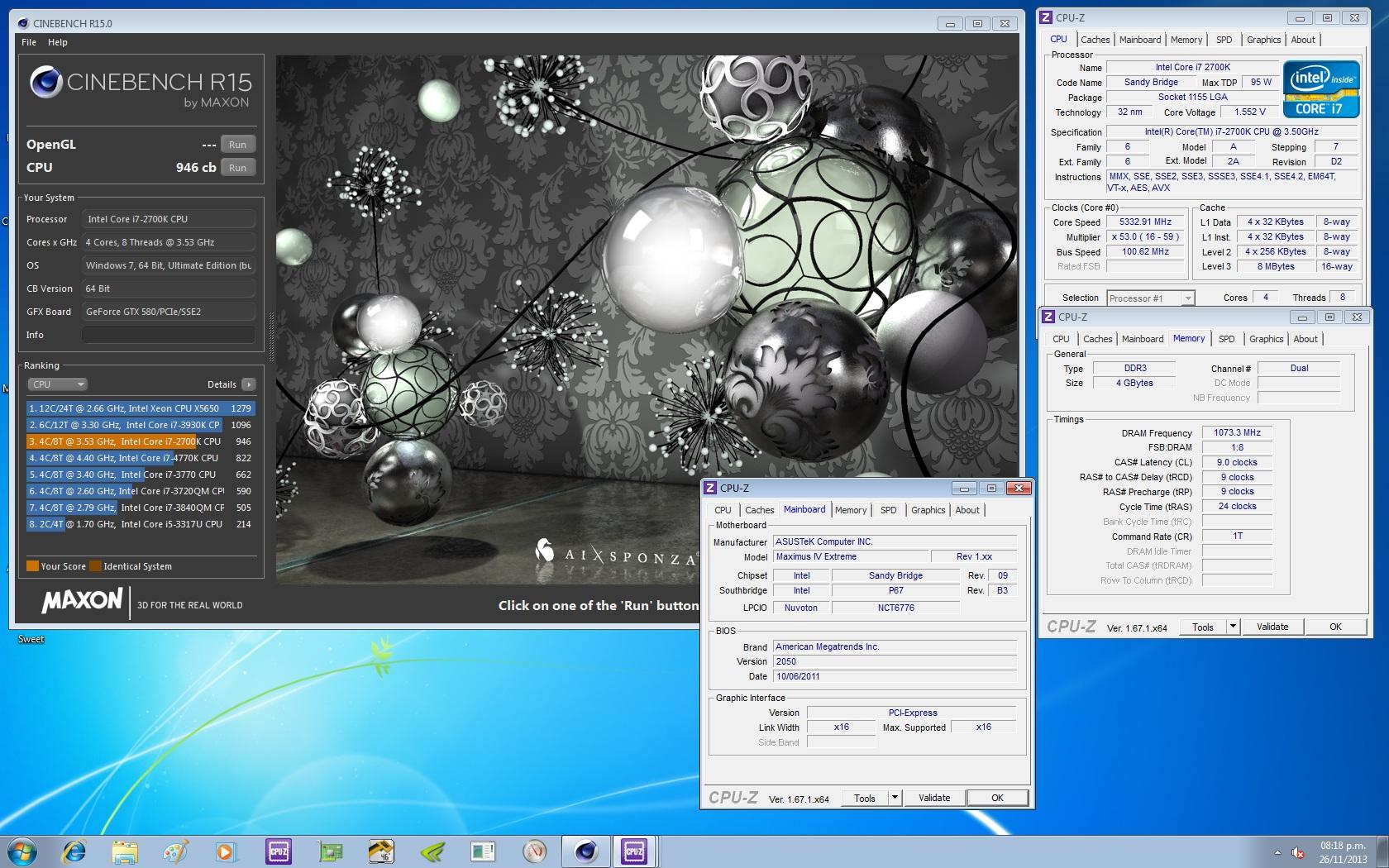Click the taskbar clock 08:18 p.m.

click(1342, 852)
